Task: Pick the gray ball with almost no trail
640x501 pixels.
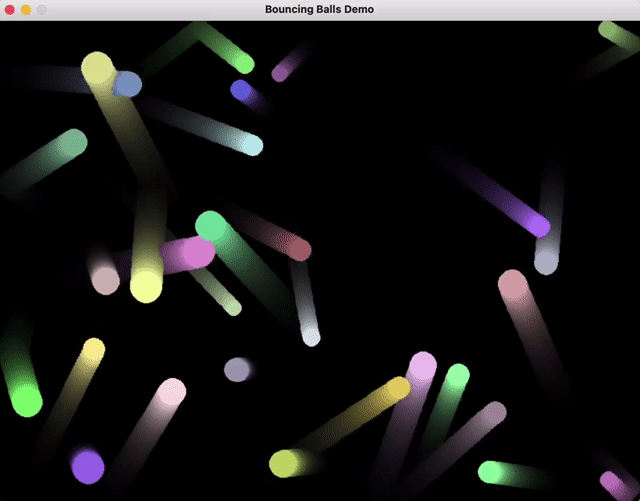Action: coord(236,370)
